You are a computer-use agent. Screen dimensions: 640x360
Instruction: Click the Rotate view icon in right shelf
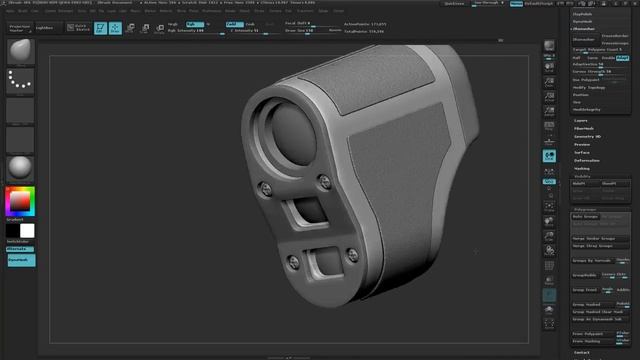(549, 251)
